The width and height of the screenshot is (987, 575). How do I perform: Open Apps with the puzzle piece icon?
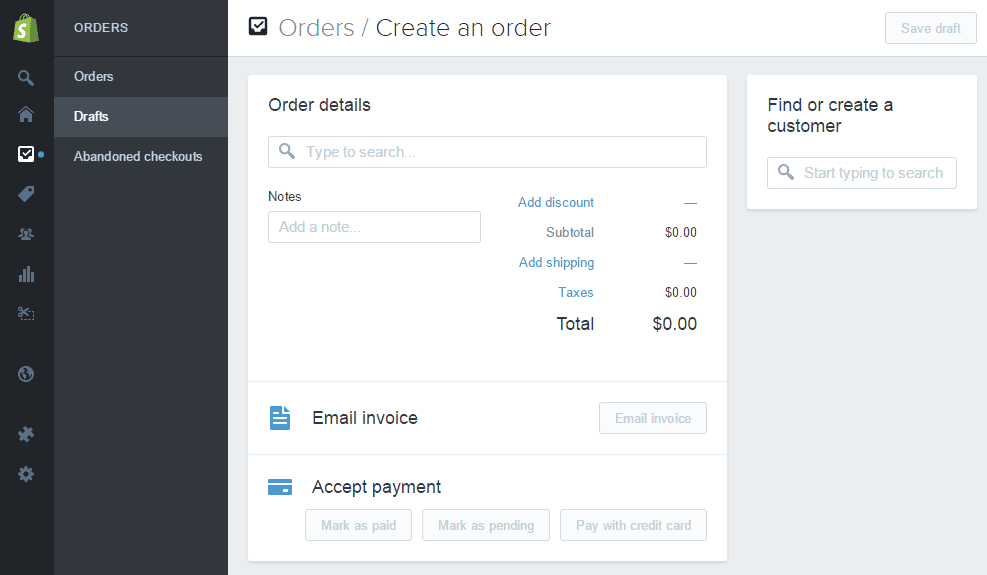(x=26, y=434)
